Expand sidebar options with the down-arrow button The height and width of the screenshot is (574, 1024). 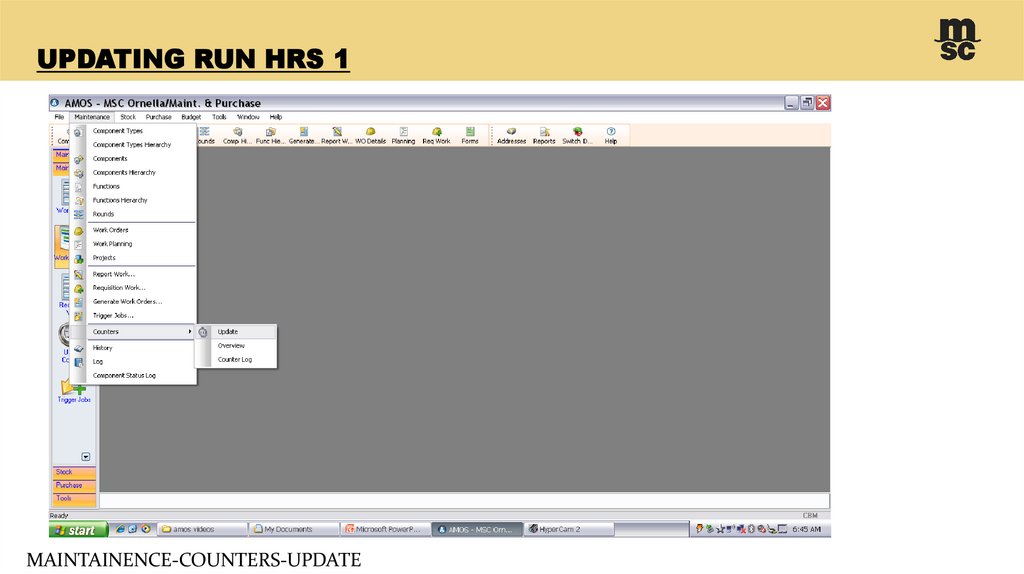86,456
